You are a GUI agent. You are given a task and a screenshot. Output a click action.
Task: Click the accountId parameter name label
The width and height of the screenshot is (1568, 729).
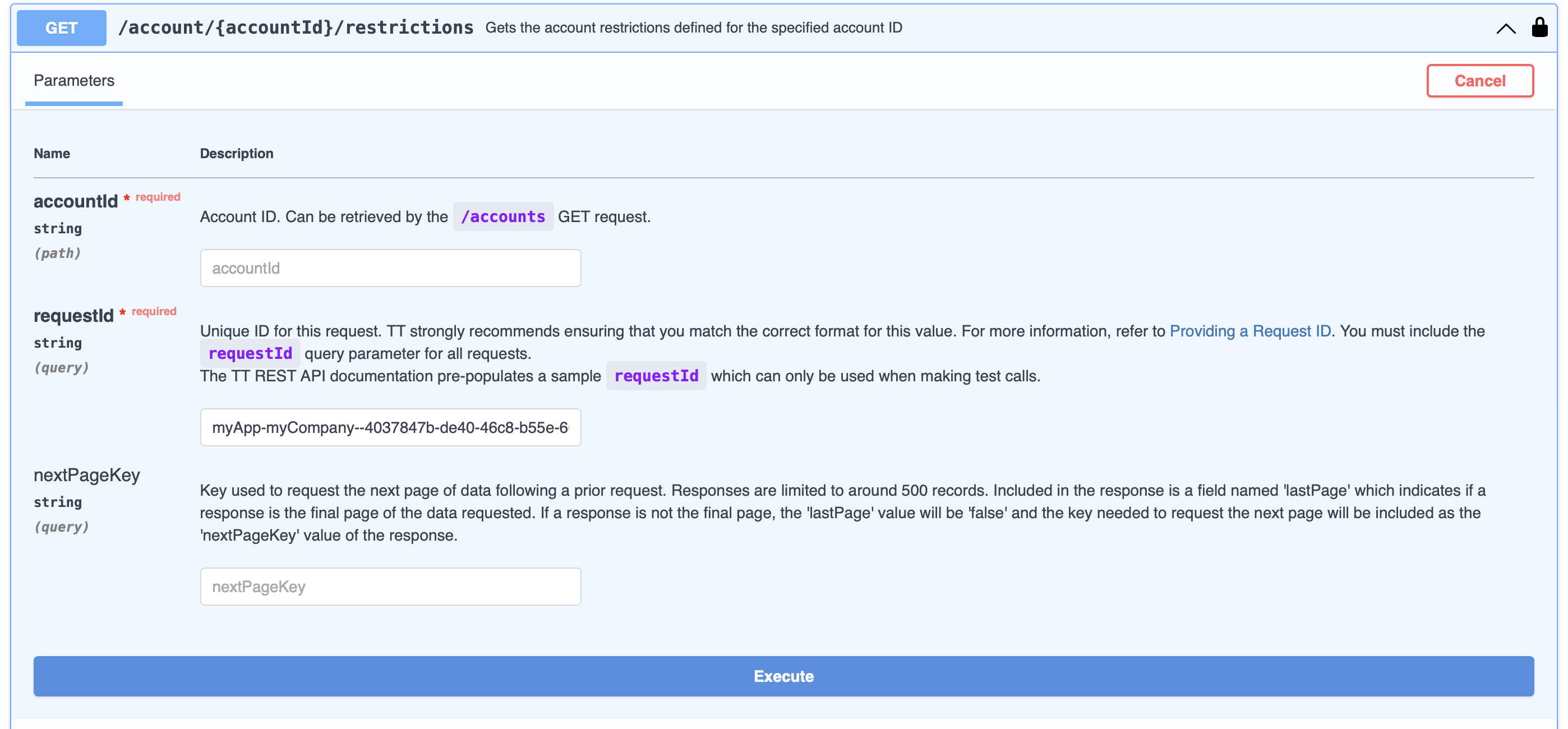76,201
